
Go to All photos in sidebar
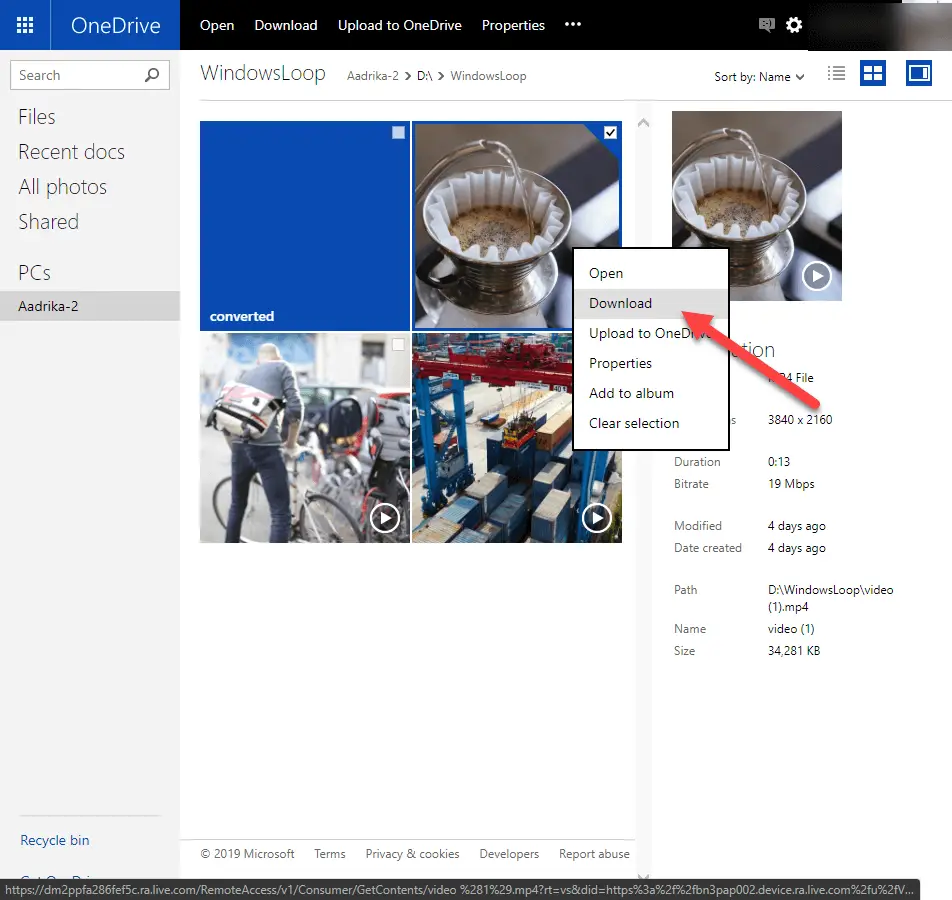coord(63,187)
